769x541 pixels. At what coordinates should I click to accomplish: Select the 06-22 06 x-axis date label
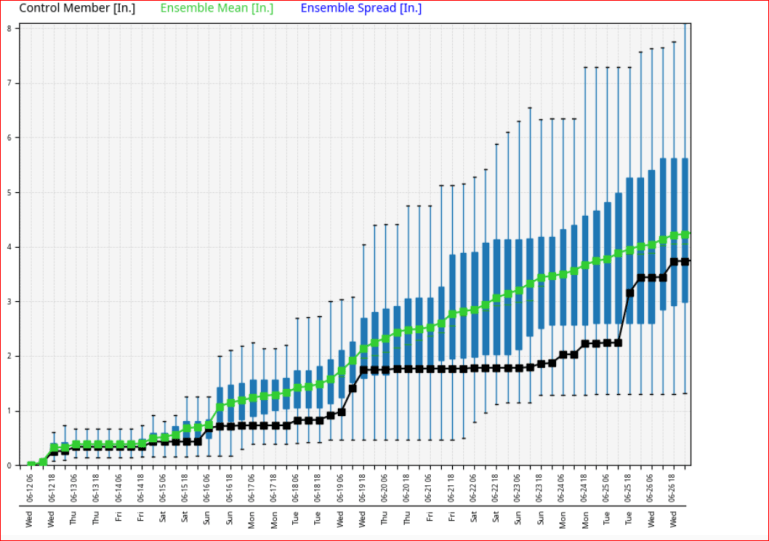[x=475, y=487]
